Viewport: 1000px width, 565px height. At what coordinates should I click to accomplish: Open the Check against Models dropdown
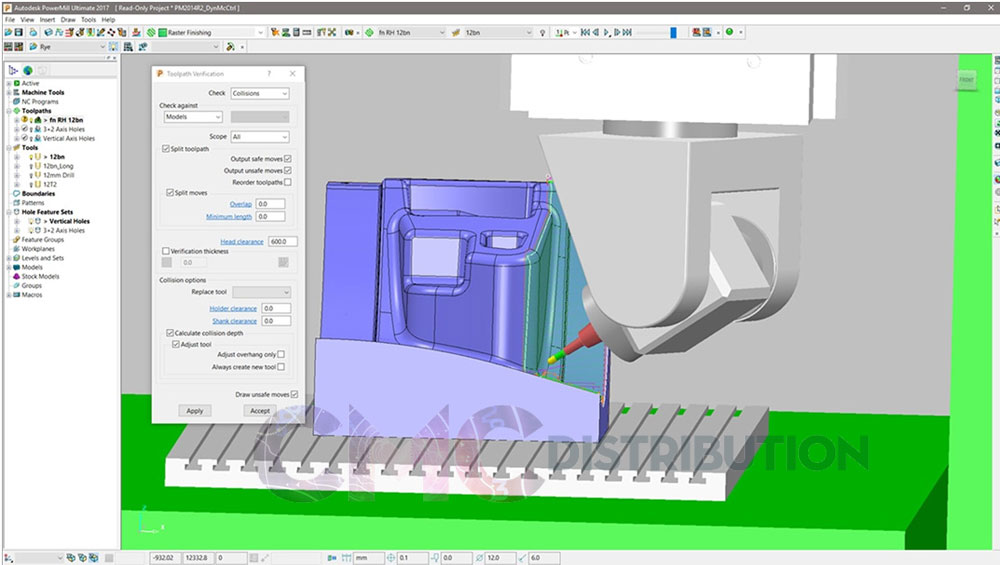click(x=193, y=117)
